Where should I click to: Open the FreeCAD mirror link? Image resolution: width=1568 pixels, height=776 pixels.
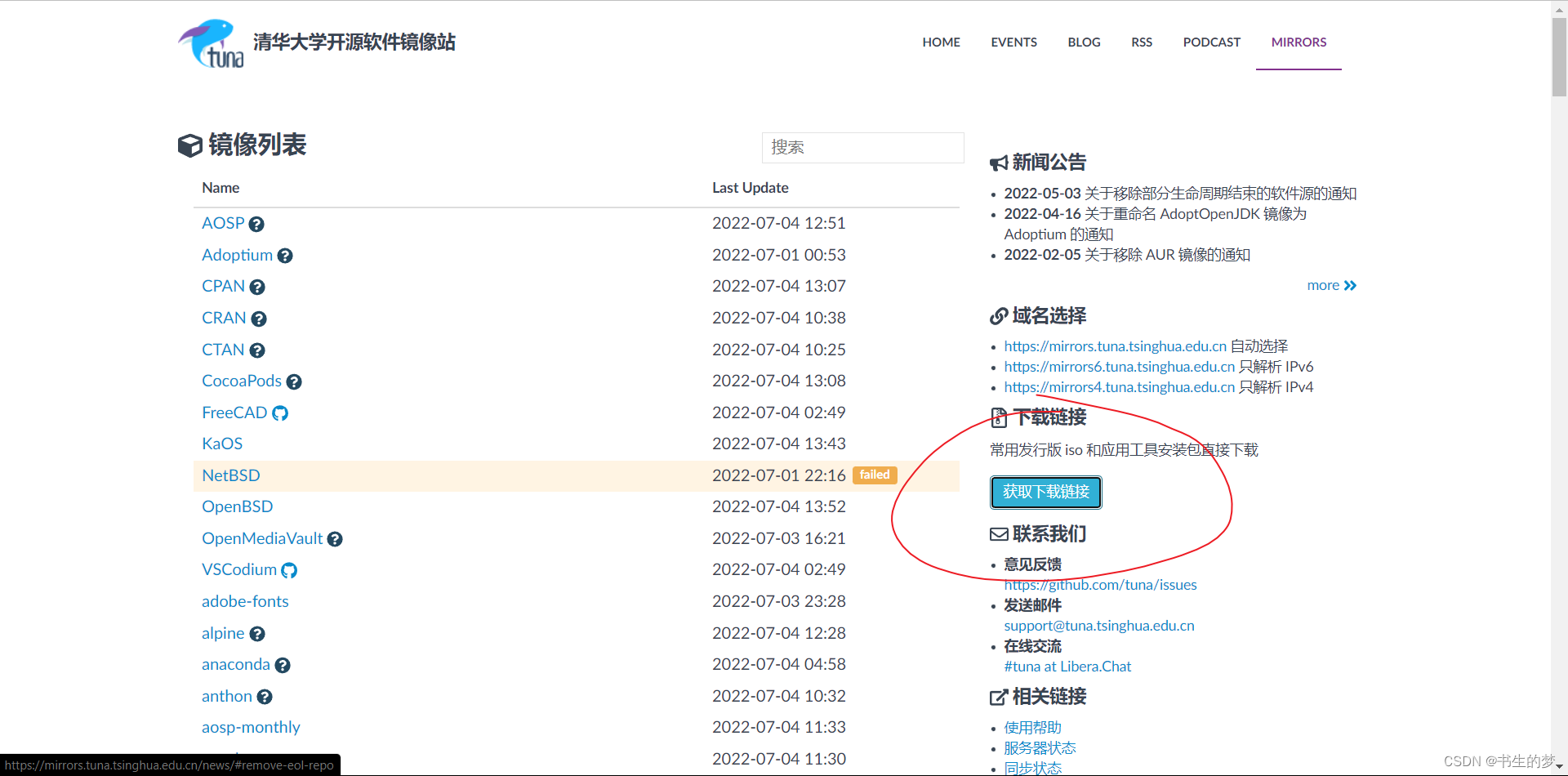click(x=234, y=413)
